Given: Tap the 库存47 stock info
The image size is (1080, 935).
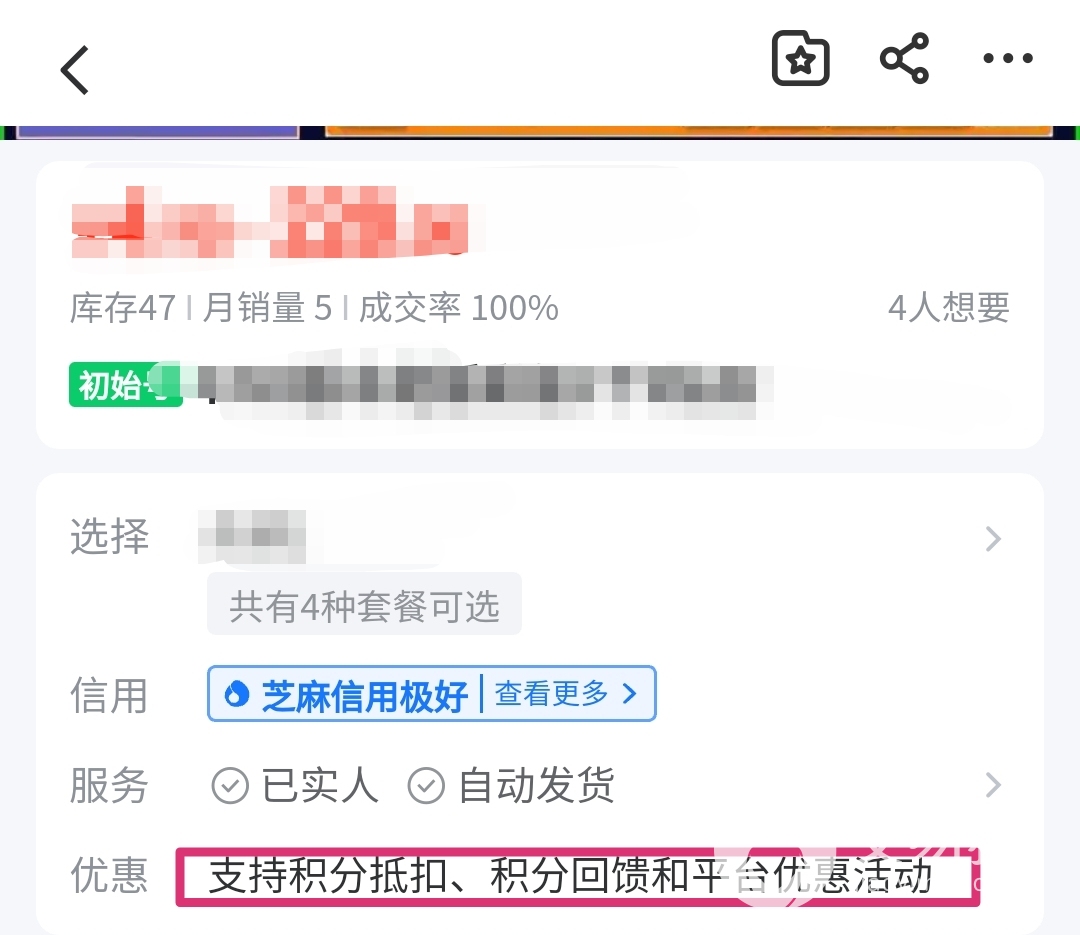Looking at the screenshot, I should (x=123, y=307).
